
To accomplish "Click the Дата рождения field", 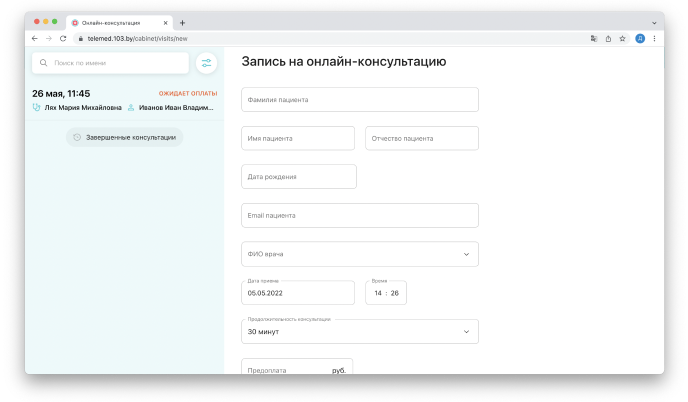I will pos(299,177).
